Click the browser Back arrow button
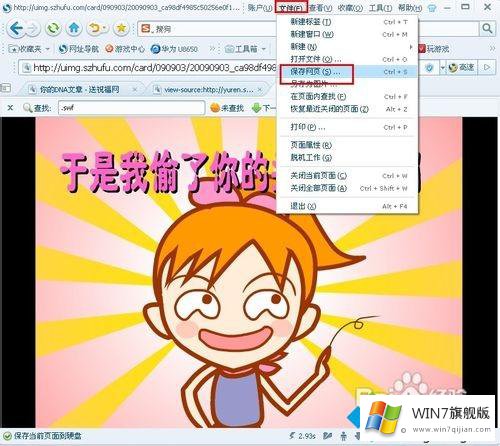The width and height of the screenshot is (500, 446). point(16,28)
